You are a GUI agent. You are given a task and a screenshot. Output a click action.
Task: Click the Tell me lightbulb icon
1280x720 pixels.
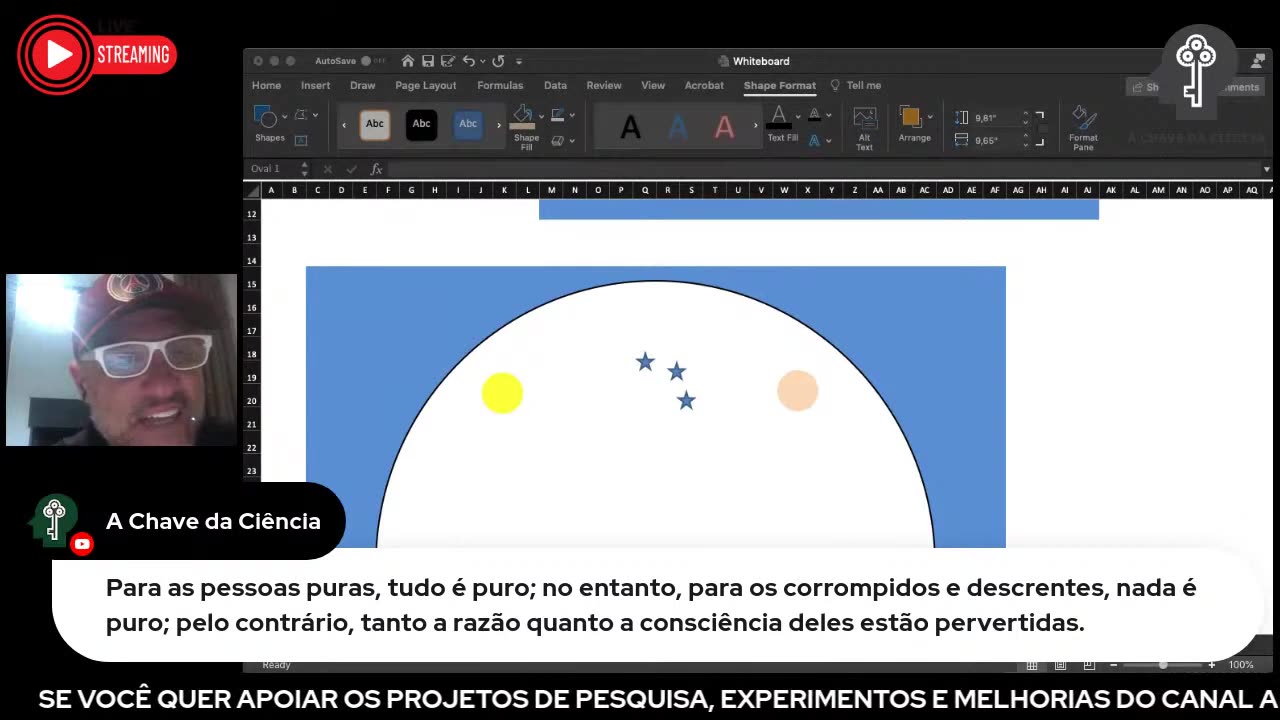(x=835, y=85)
